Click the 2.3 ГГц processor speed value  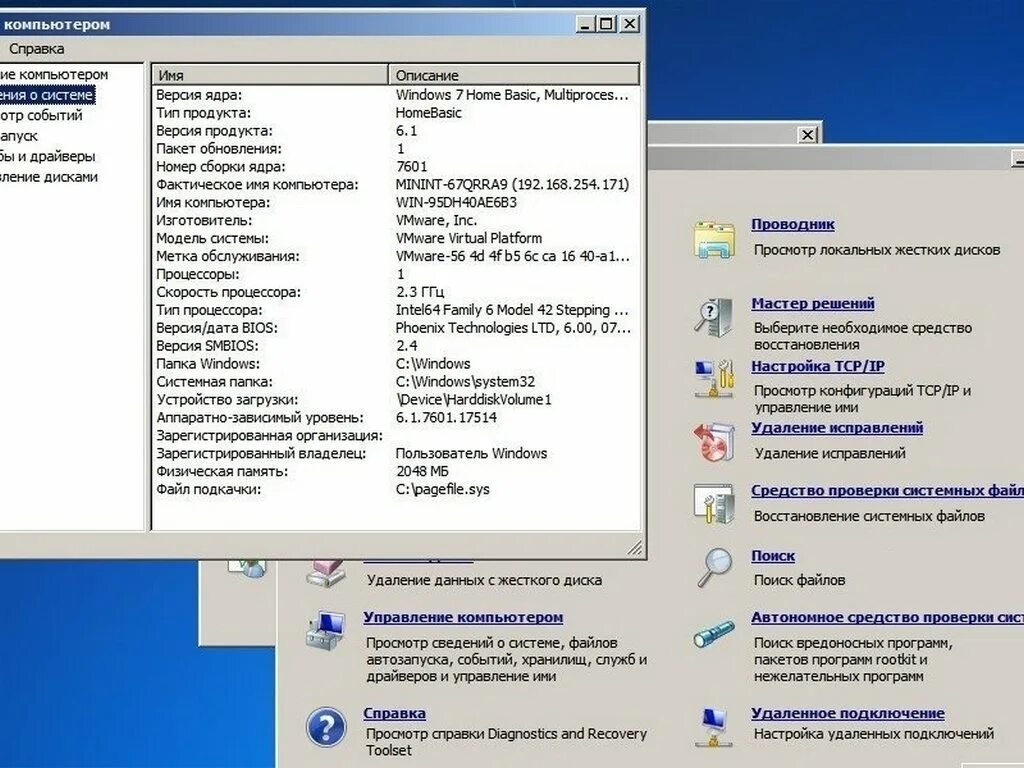click(x=420, y=292)
